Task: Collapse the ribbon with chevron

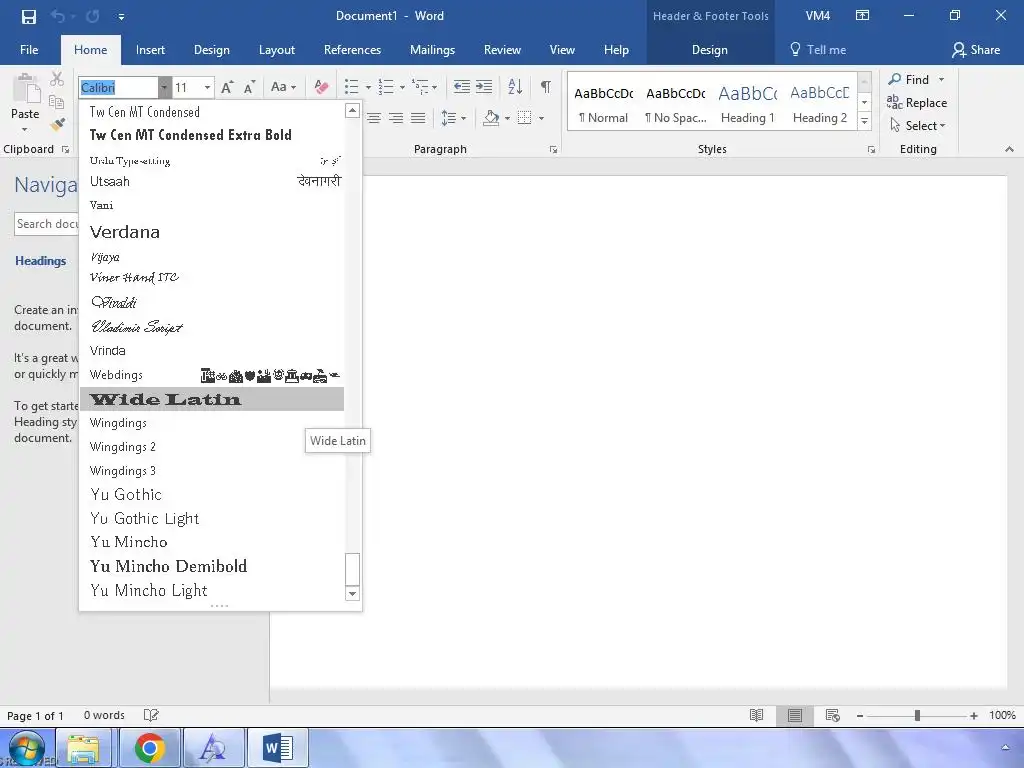Action: [x=1009, y=150]
